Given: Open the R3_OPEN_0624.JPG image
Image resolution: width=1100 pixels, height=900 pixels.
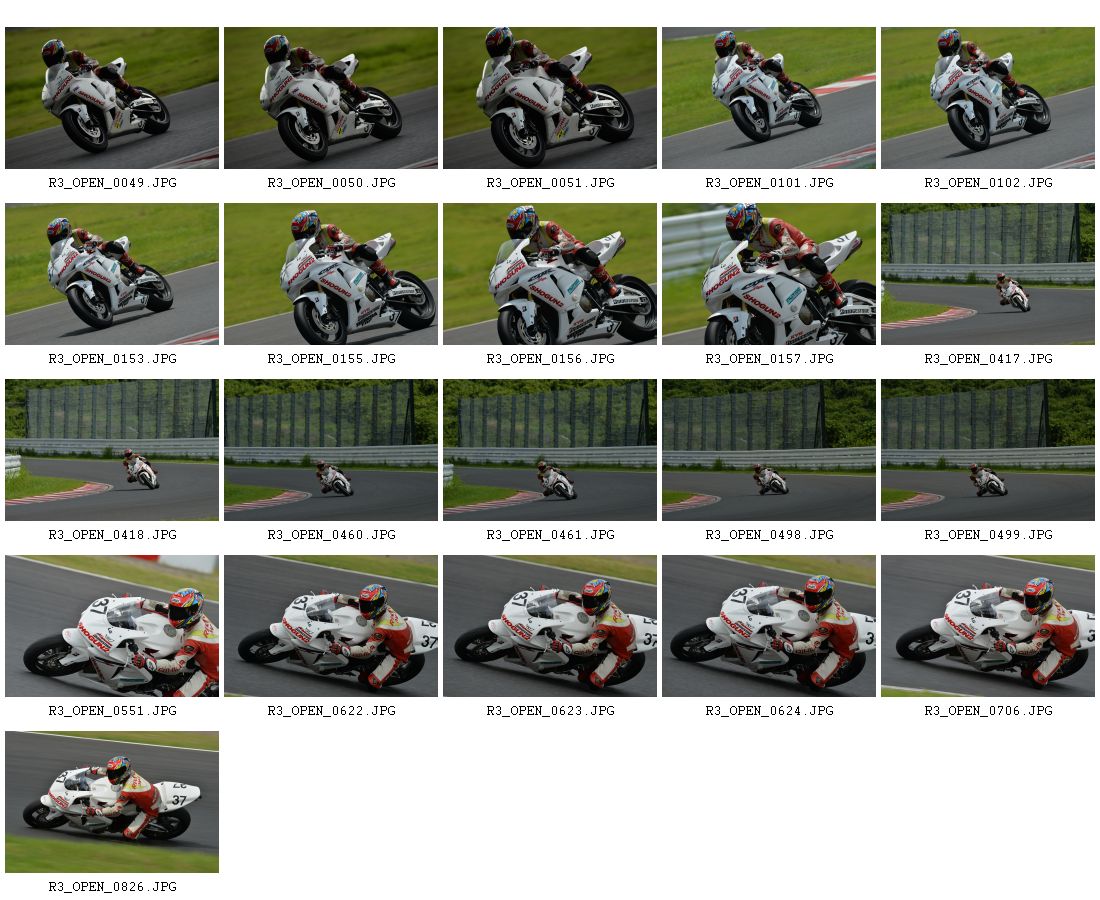Looking at the screenshot, I should (x=769, y=626).
